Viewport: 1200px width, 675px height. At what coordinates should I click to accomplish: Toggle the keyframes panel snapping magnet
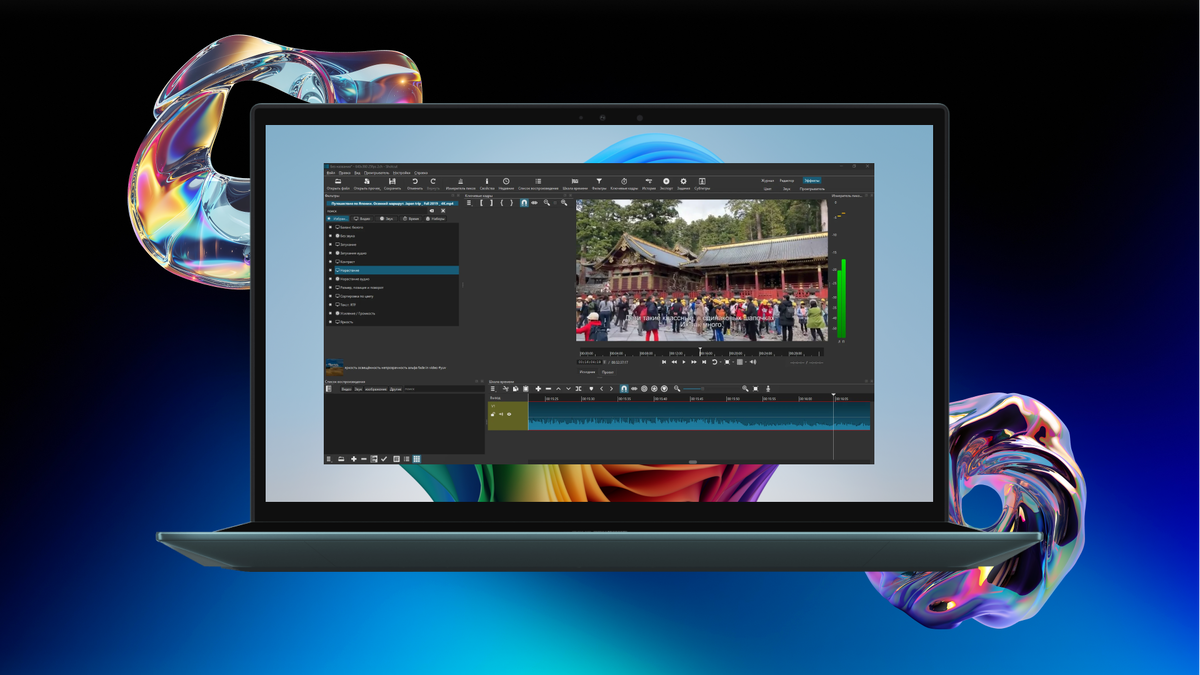point(524,202)
